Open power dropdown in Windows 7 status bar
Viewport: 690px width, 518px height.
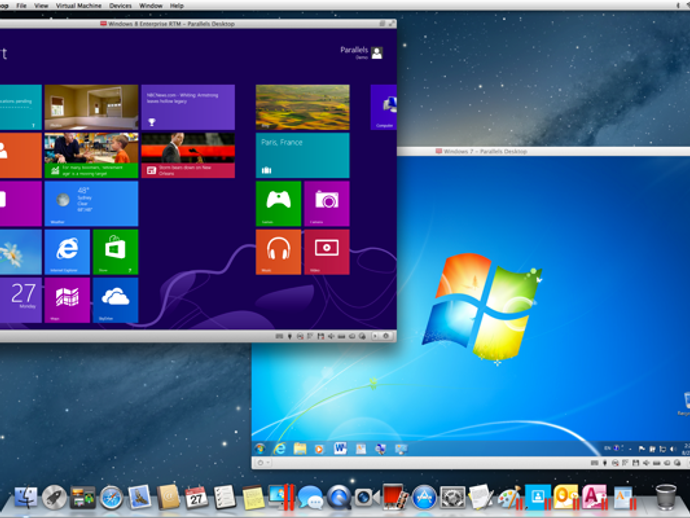point(263,463)
